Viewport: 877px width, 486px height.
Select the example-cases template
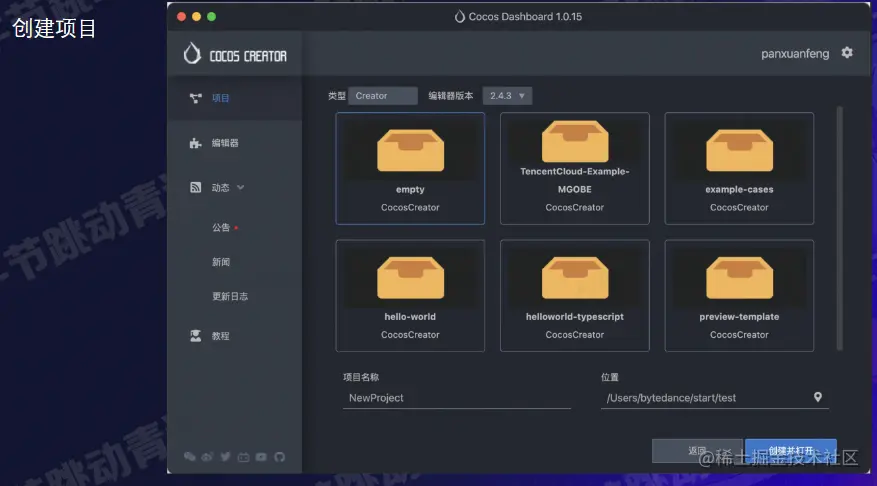pyautogui.click(x=739, y=168)
